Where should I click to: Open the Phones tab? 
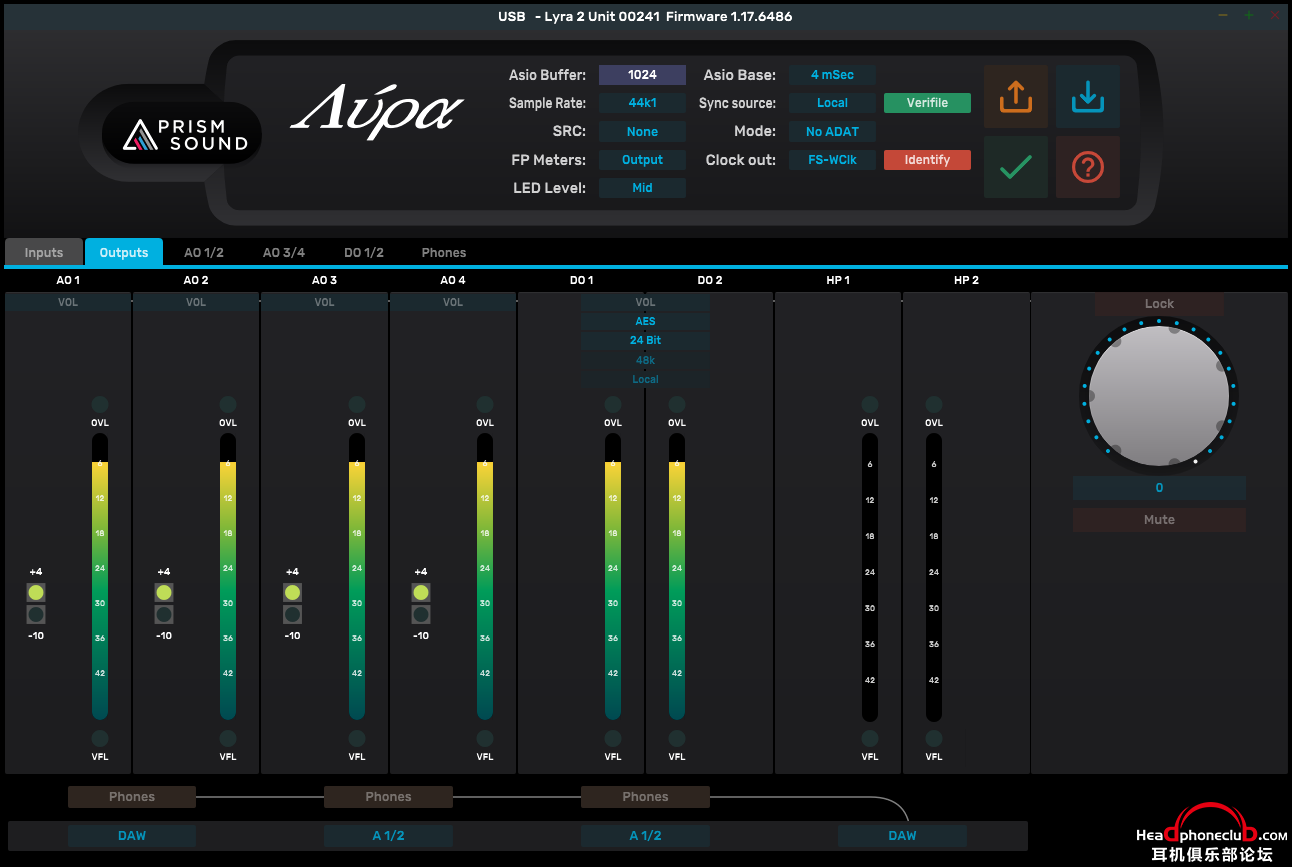pyautogui.click(x=444, y=253)
